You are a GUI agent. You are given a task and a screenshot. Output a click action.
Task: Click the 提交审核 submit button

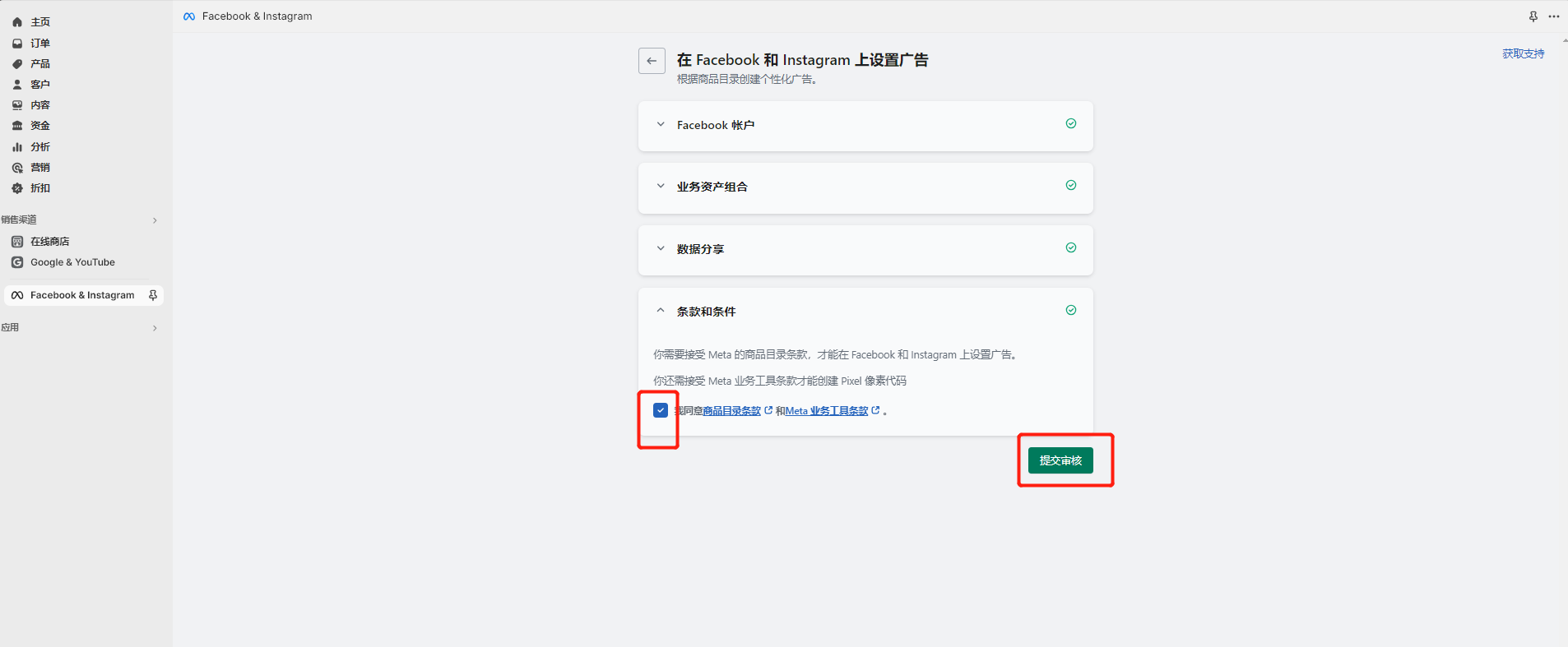pyautogui.click(x=1060, y=460)
